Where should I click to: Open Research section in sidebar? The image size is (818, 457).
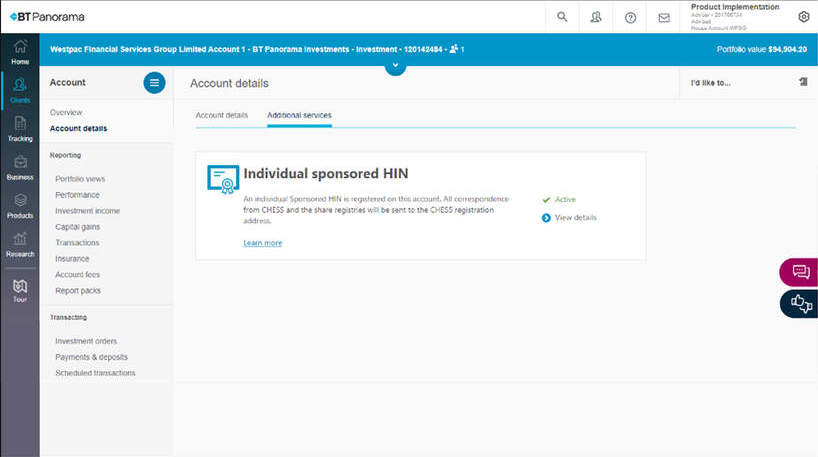[x=20, y=245]
